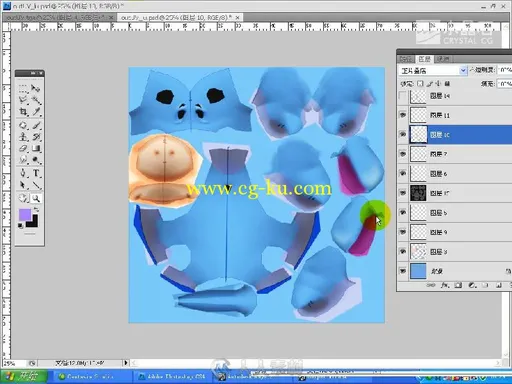Select the Burn tool in toolbox

[36, 160]
